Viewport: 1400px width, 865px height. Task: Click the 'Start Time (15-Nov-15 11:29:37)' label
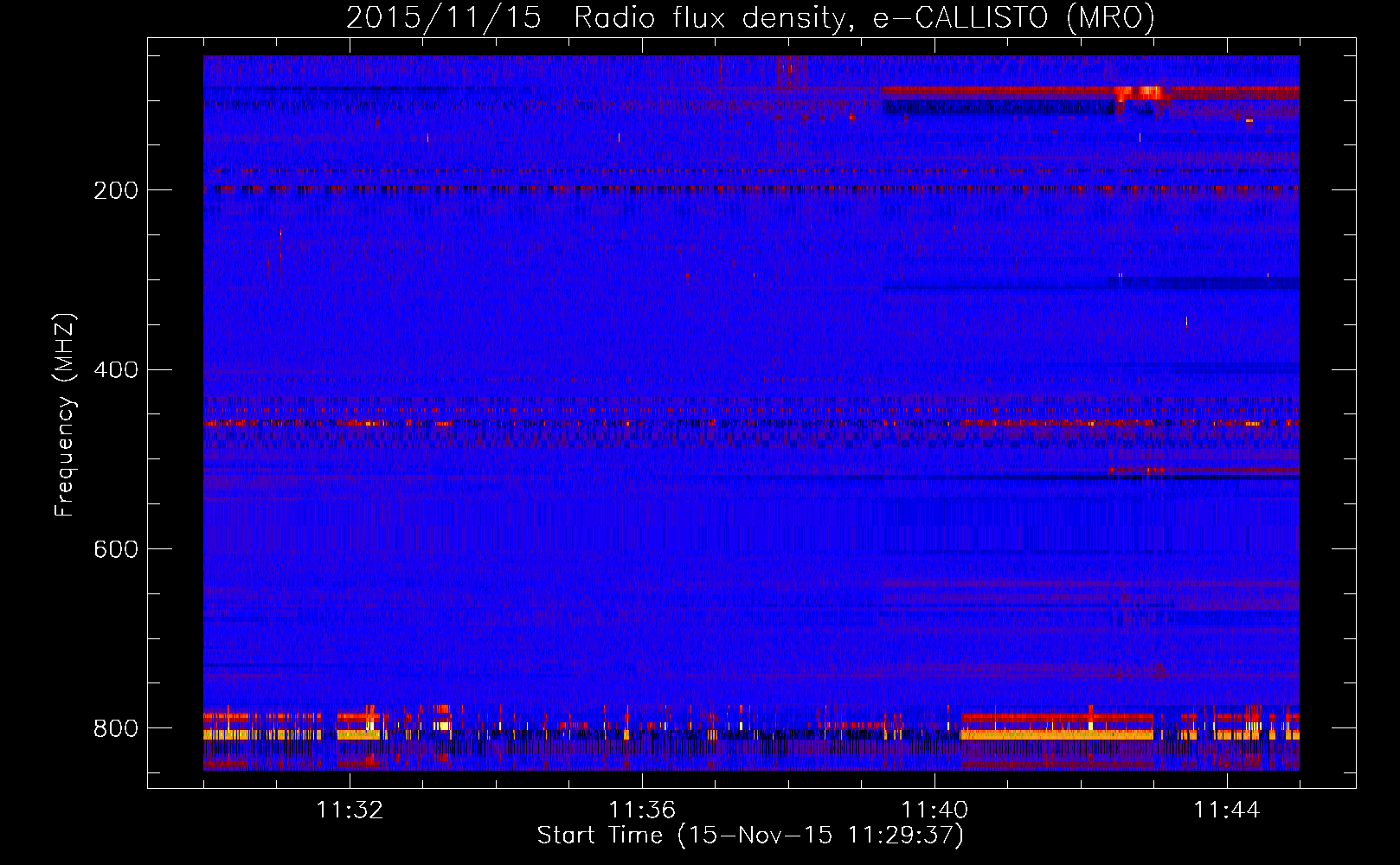(750, 836)
